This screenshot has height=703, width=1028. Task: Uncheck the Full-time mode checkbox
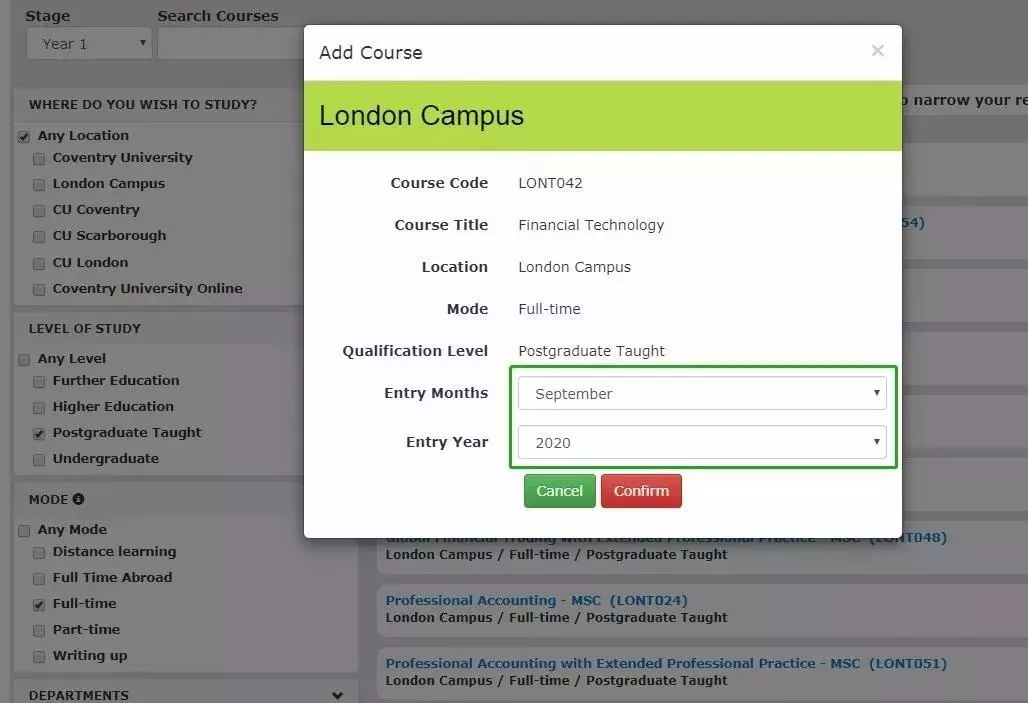(x=39, y=605)
